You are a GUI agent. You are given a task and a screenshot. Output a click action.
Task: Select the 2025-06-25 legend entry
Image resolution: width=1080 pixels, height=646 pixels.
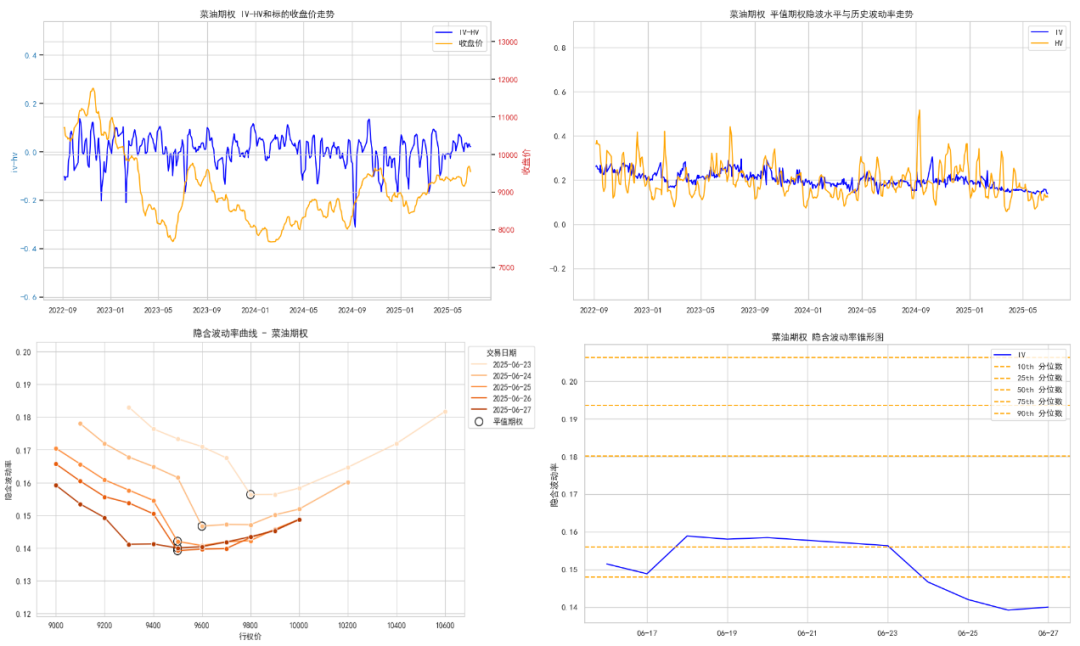tap(501, 388)
